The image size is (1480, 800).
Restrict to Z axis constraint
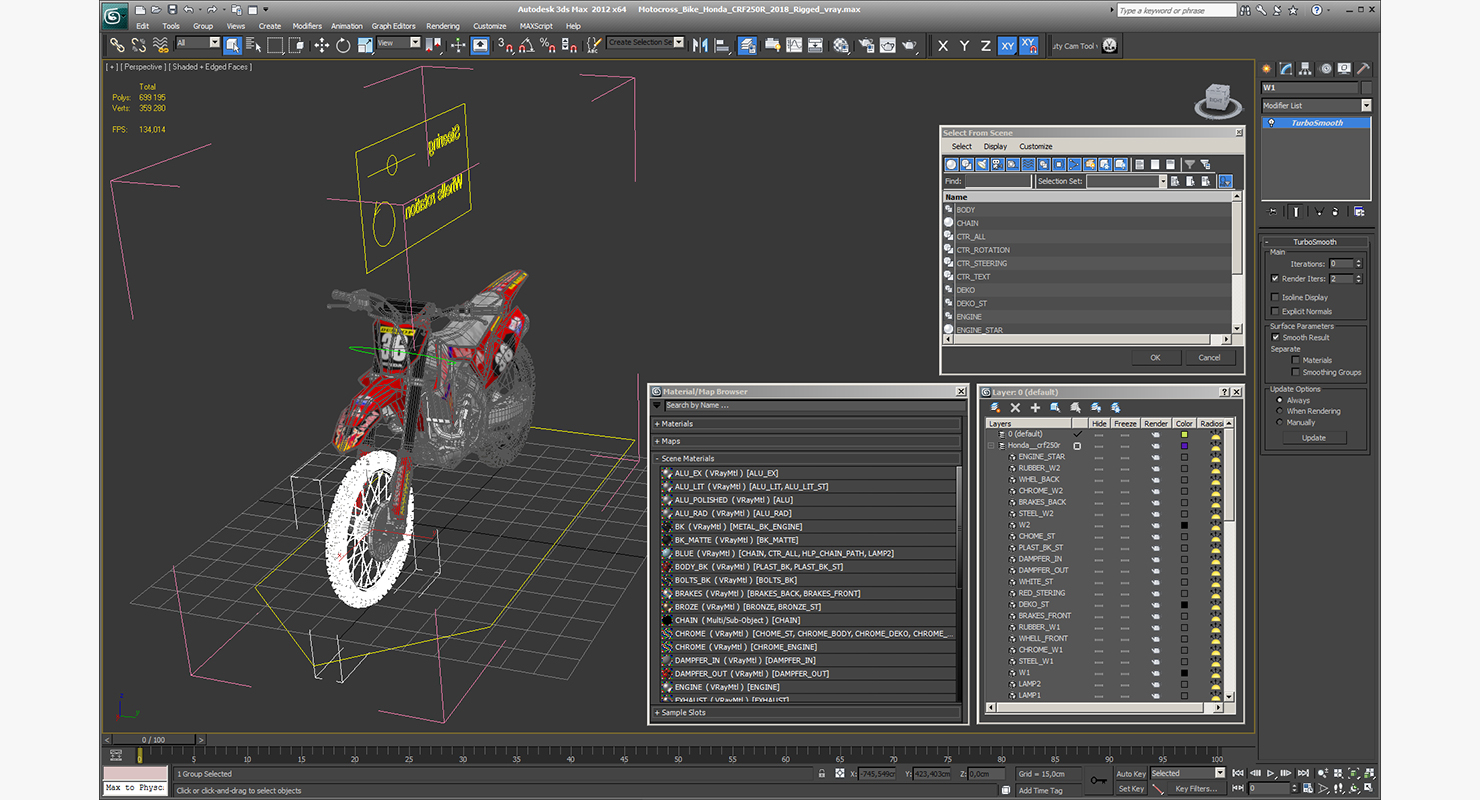click(986, 46)
